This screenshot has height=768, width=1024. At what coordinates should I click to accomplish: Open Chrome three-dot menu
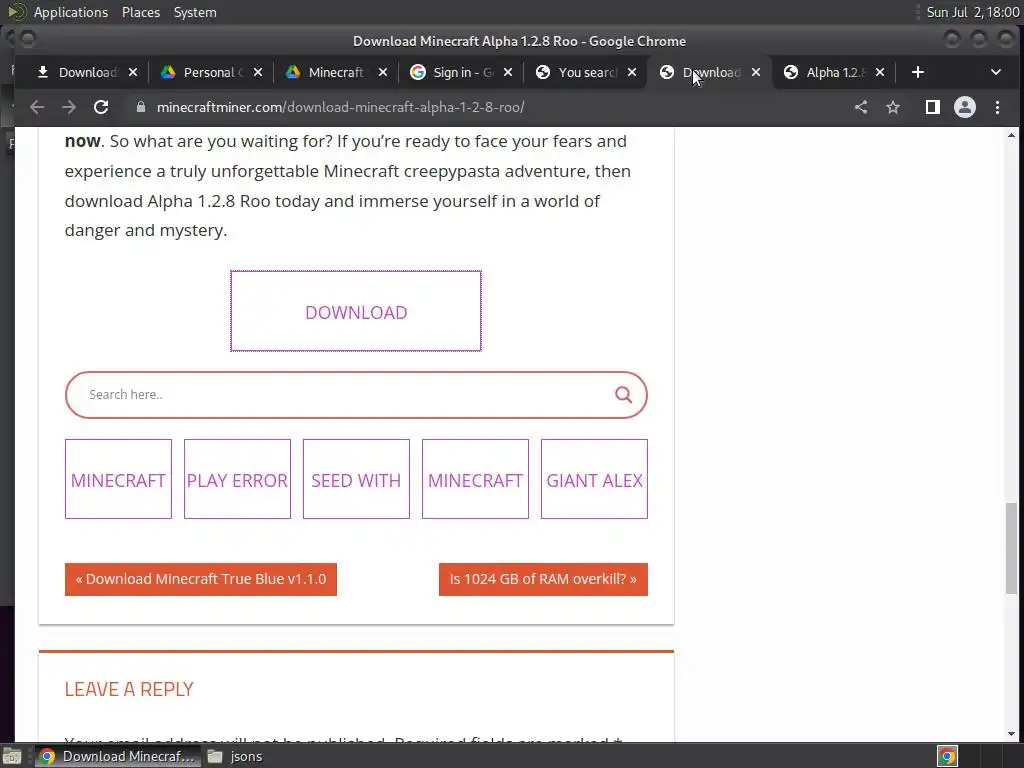coord(997,107)
